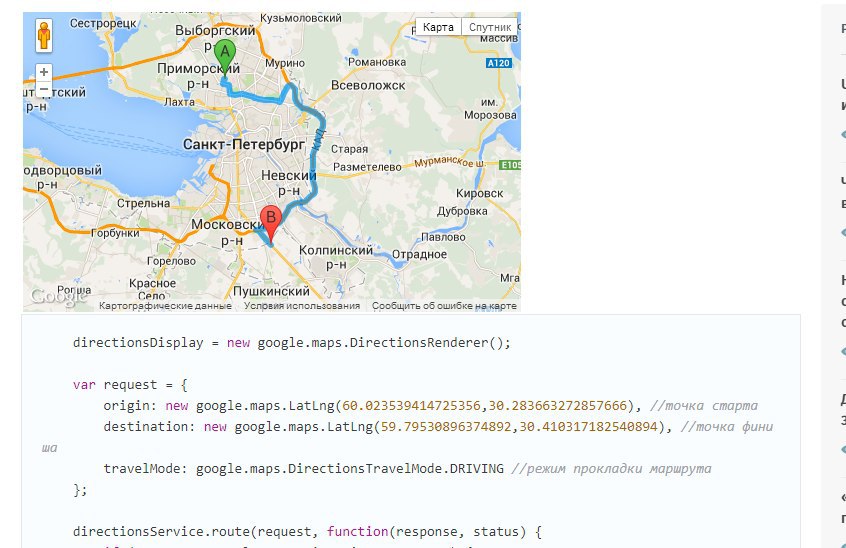Click the Сестрорецк label on map
The width and height of the screenshot is (846, 548).
tap(103, 24)
